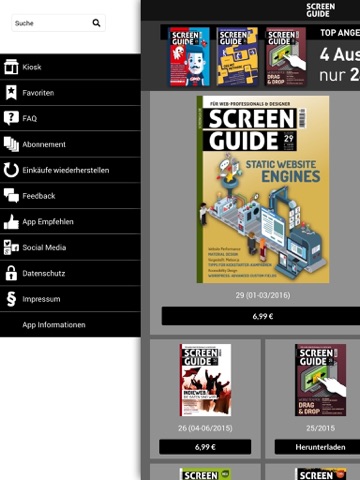360x480 pixels.
Task: Click Herunterladen for issue 25/2015
Action: (x=317, y=447)
